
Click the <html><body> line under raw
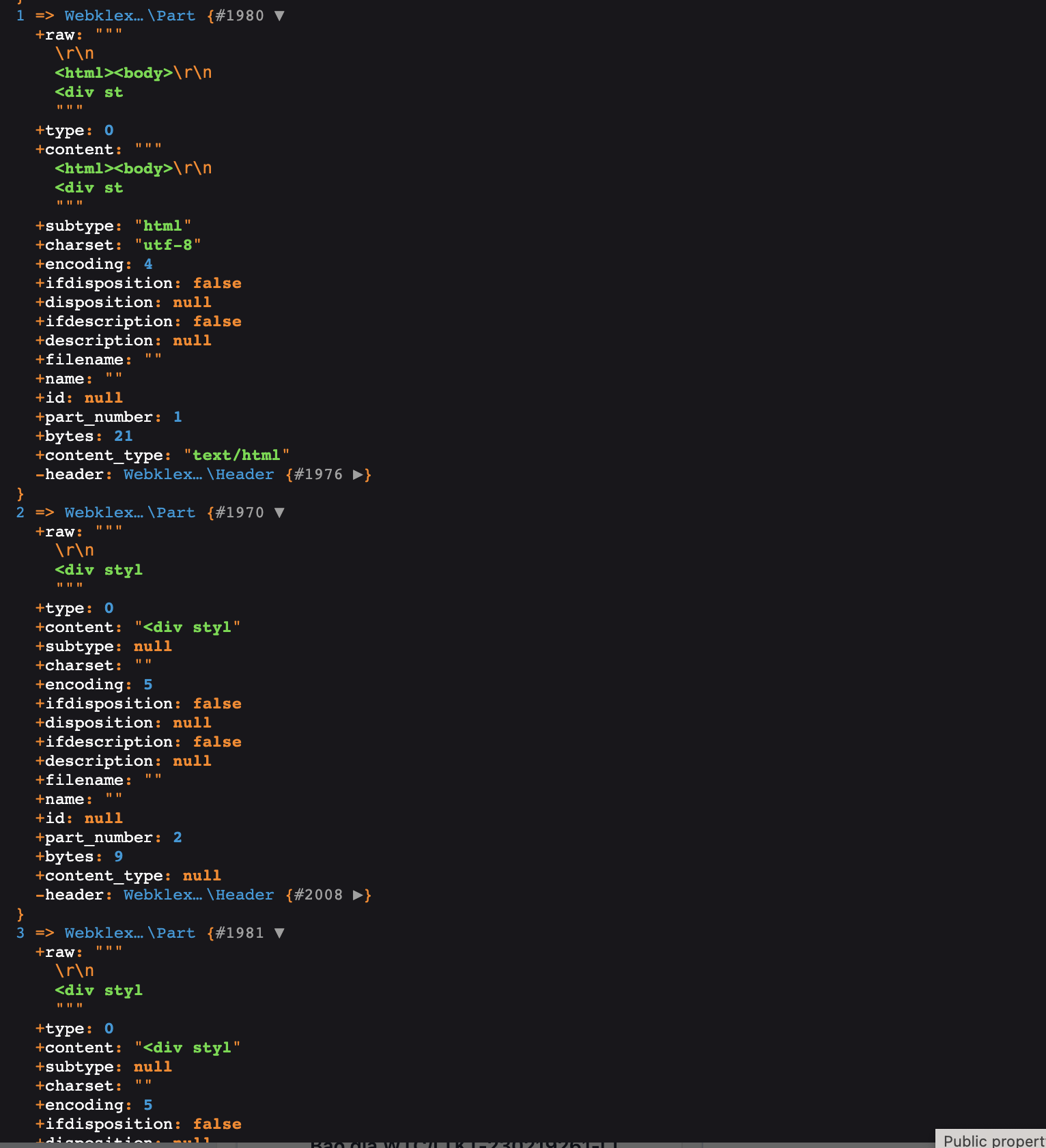point(133,73)
